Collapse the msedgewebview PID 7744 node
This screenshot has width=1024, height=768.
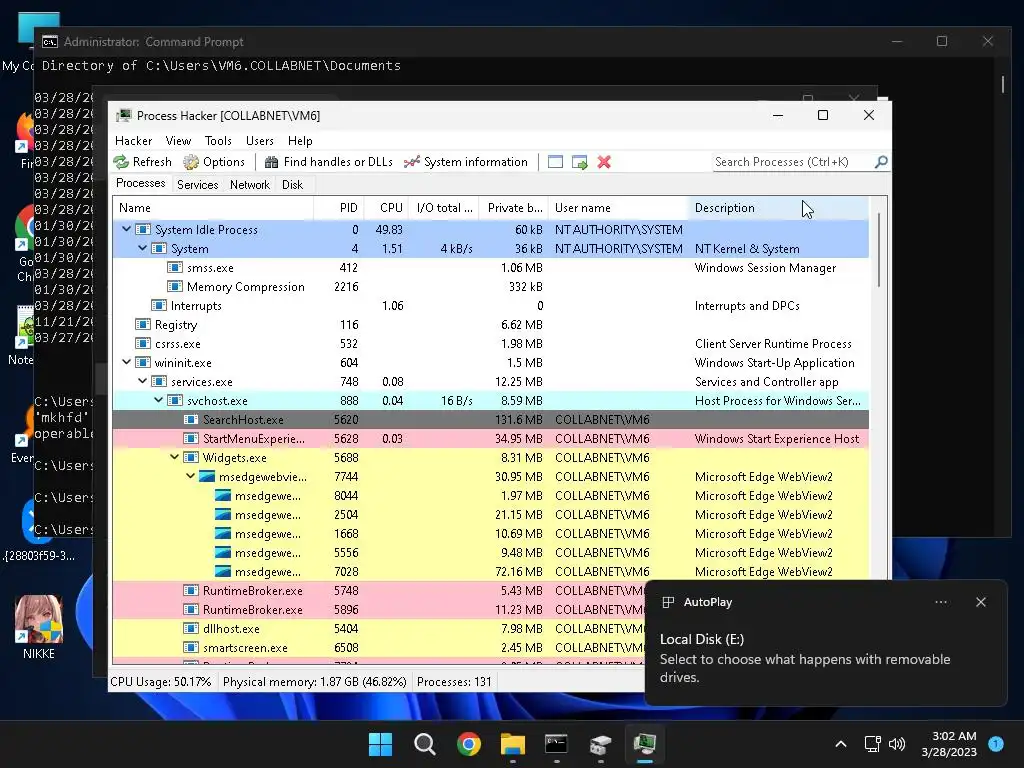(190, 476)
